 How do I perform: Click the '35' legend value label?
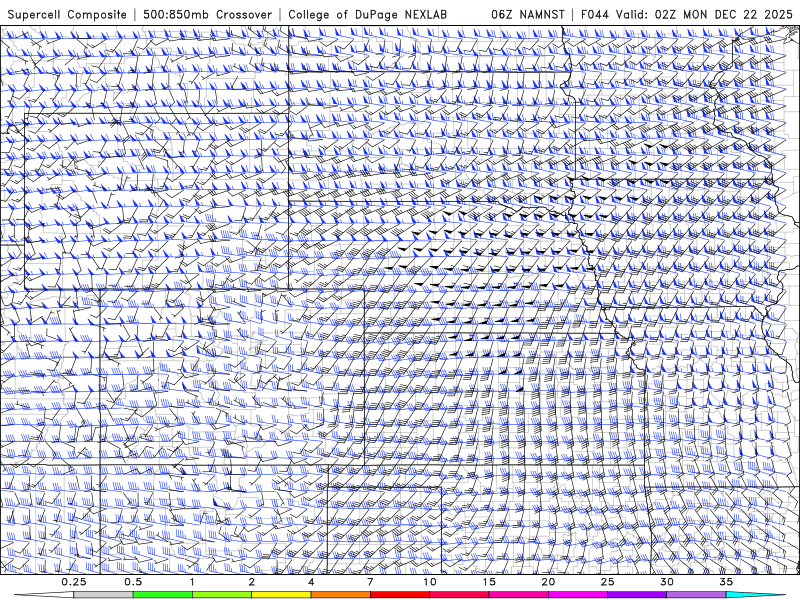click(x=726, y=582)
